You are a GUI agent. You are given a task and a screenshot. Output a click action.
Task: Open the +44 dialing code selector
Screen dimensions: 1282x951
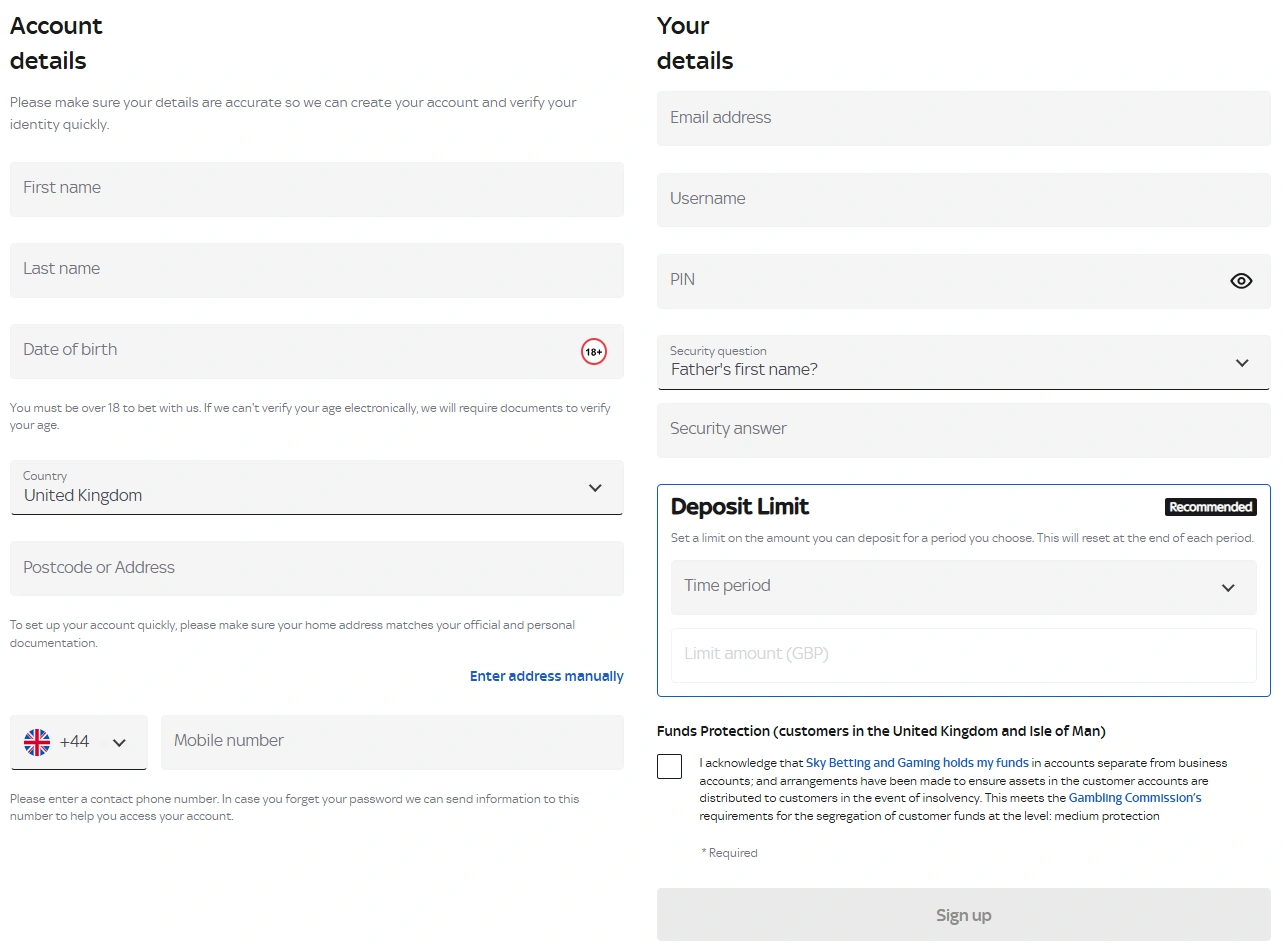click(79, 742)
